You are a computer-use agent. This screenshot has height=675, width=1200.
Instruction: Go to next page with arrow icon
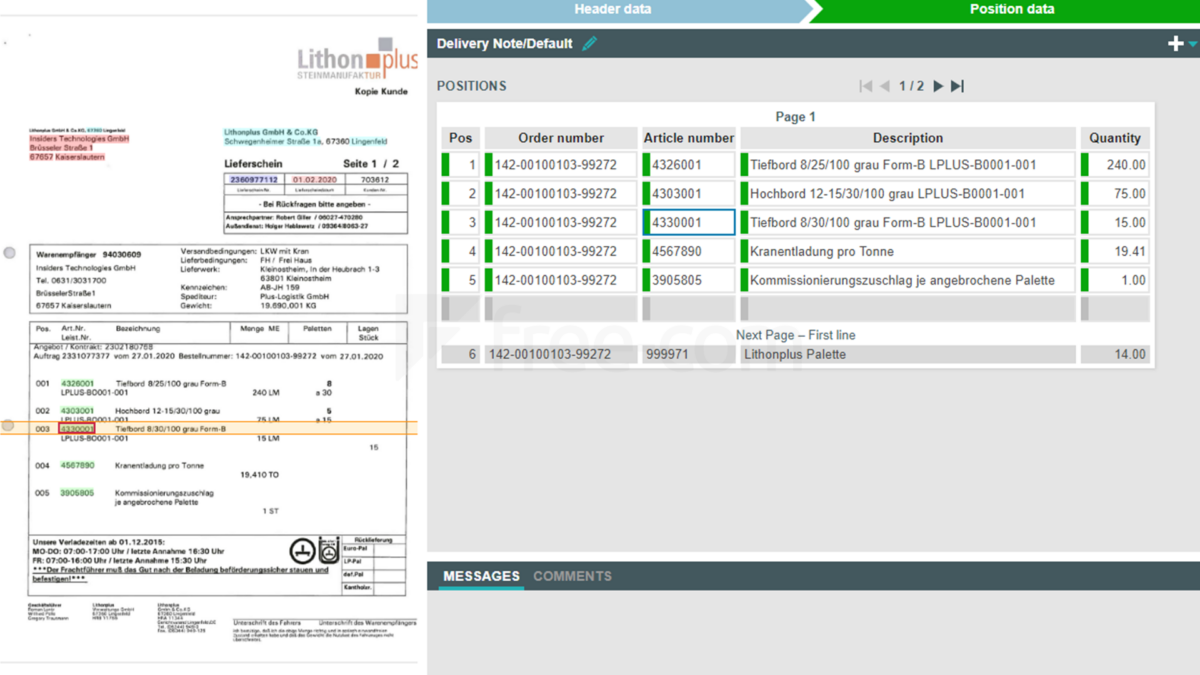pos(937,86)
